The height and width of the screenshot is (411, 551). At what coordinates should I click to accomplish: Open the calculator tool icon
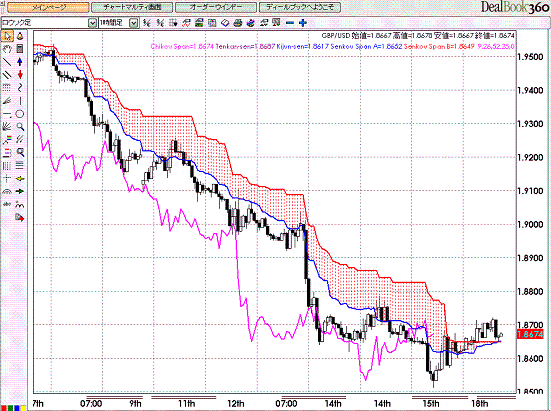(20, 49)
